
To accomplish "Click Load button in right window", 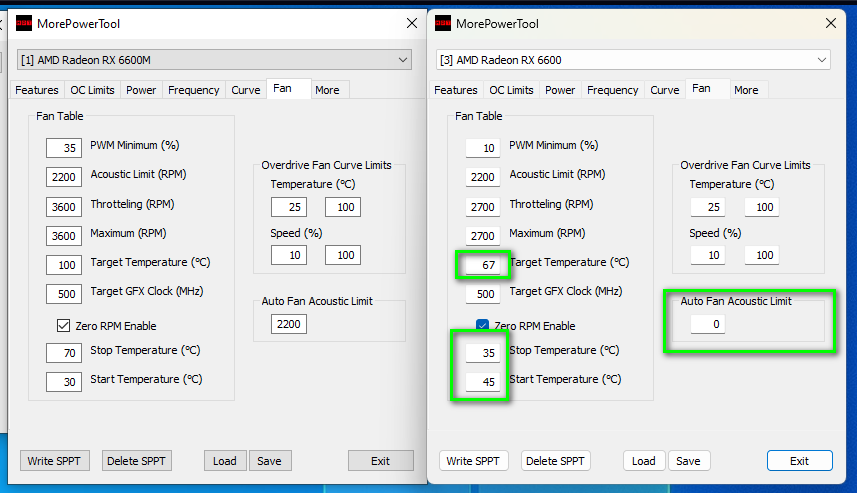I will (x=644, y=461).
